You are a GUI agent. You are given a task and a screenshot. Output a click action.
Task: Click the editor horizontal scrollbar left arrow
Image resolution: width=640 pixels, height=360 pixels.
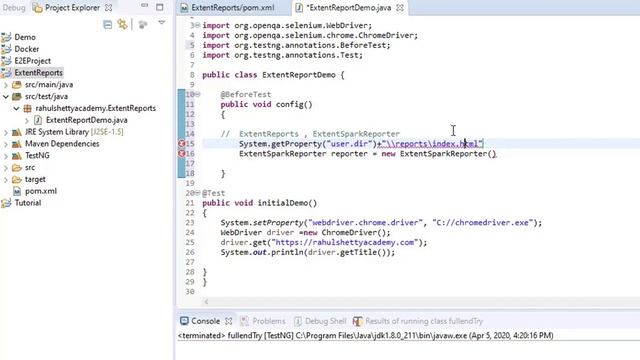click(x=206, y=302)
